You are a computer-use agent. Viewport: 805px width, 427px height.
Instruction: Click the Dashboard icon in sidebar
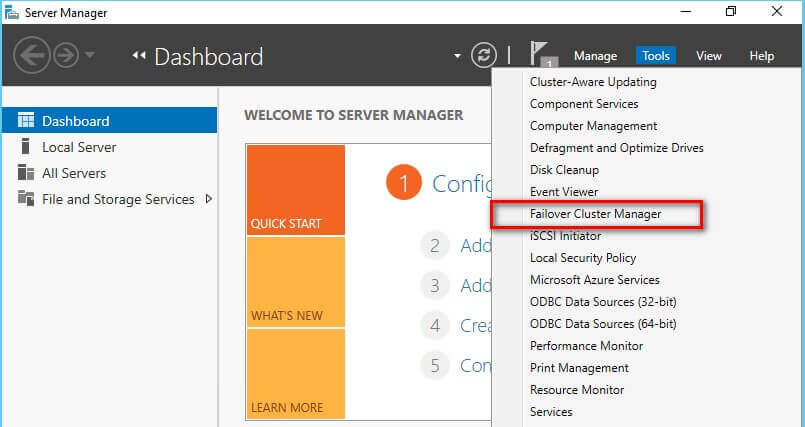26,121
